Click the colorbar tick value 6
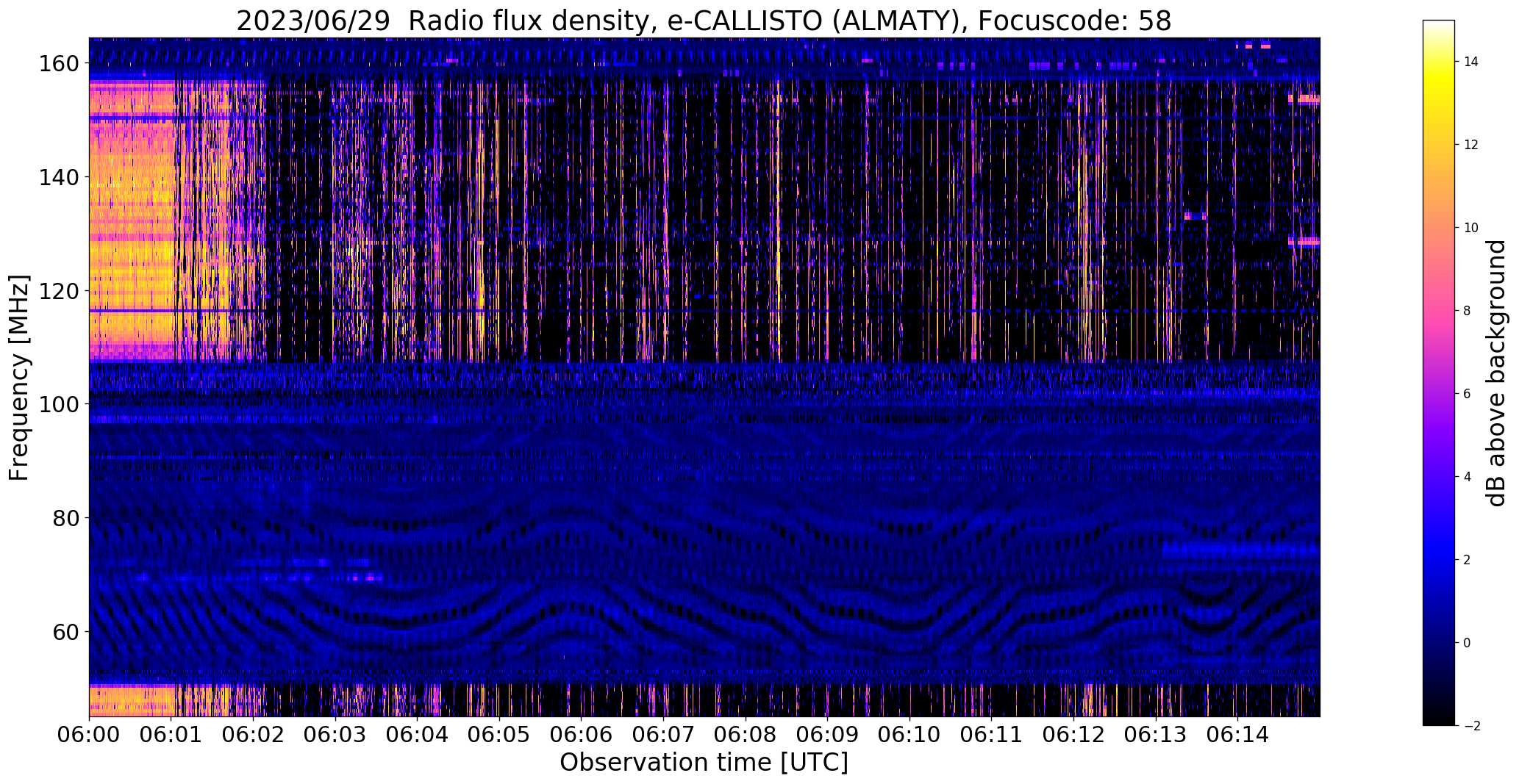The height and width of the screenshot is (784, 1519). tap(1468, 394)
